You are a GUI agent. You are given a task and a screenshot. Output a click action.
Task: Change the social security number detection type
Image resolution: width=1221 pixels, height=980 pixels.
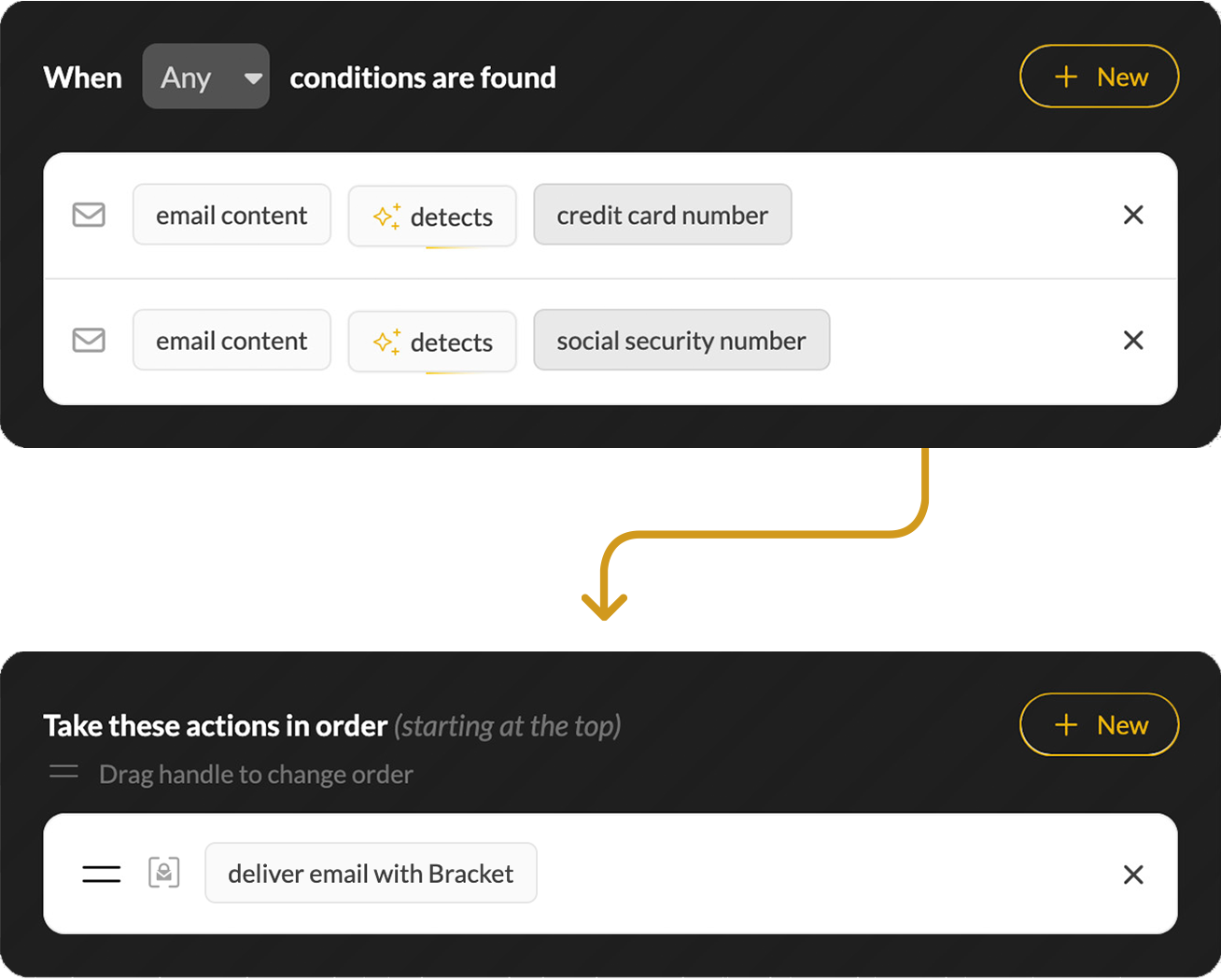tap(681, 340)
